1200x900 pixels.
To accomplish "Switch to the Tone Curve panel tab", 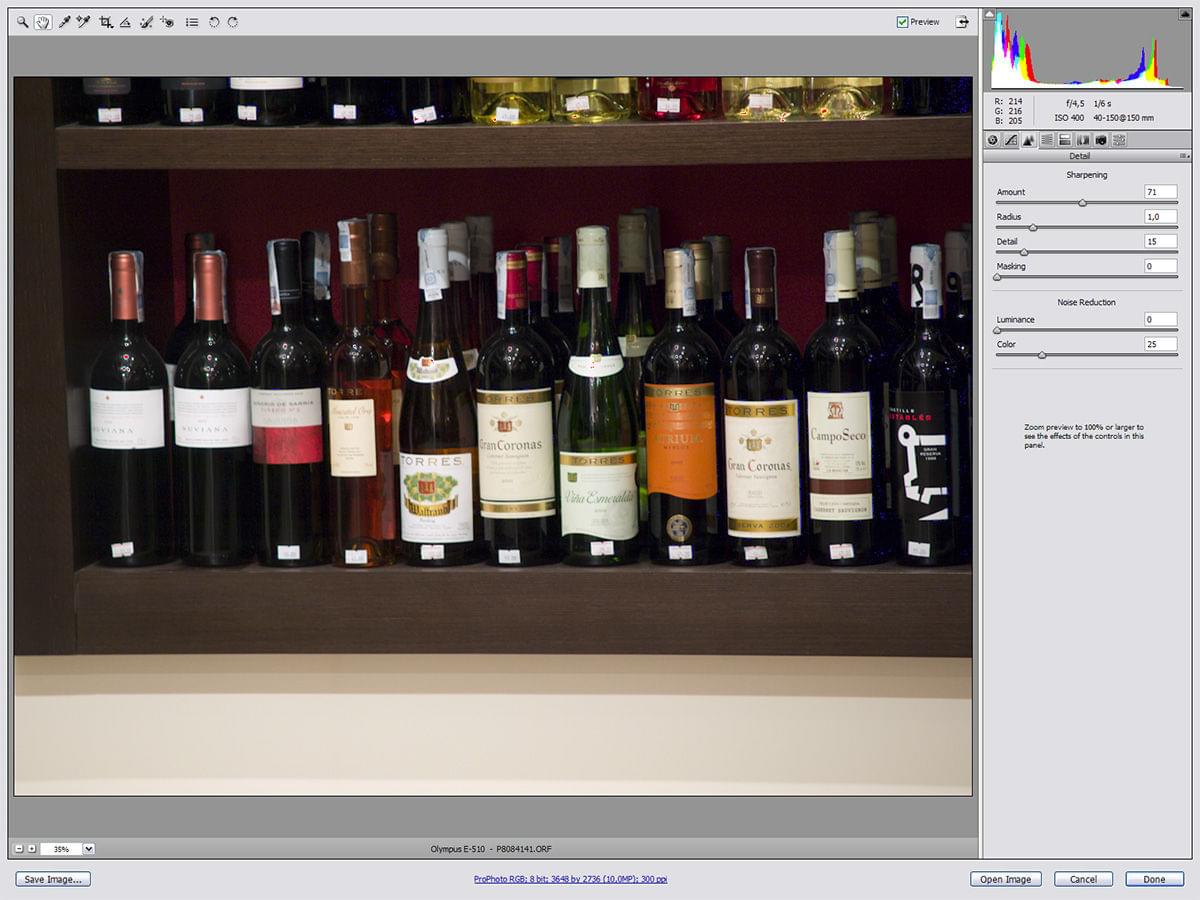I will (1011, 140).
